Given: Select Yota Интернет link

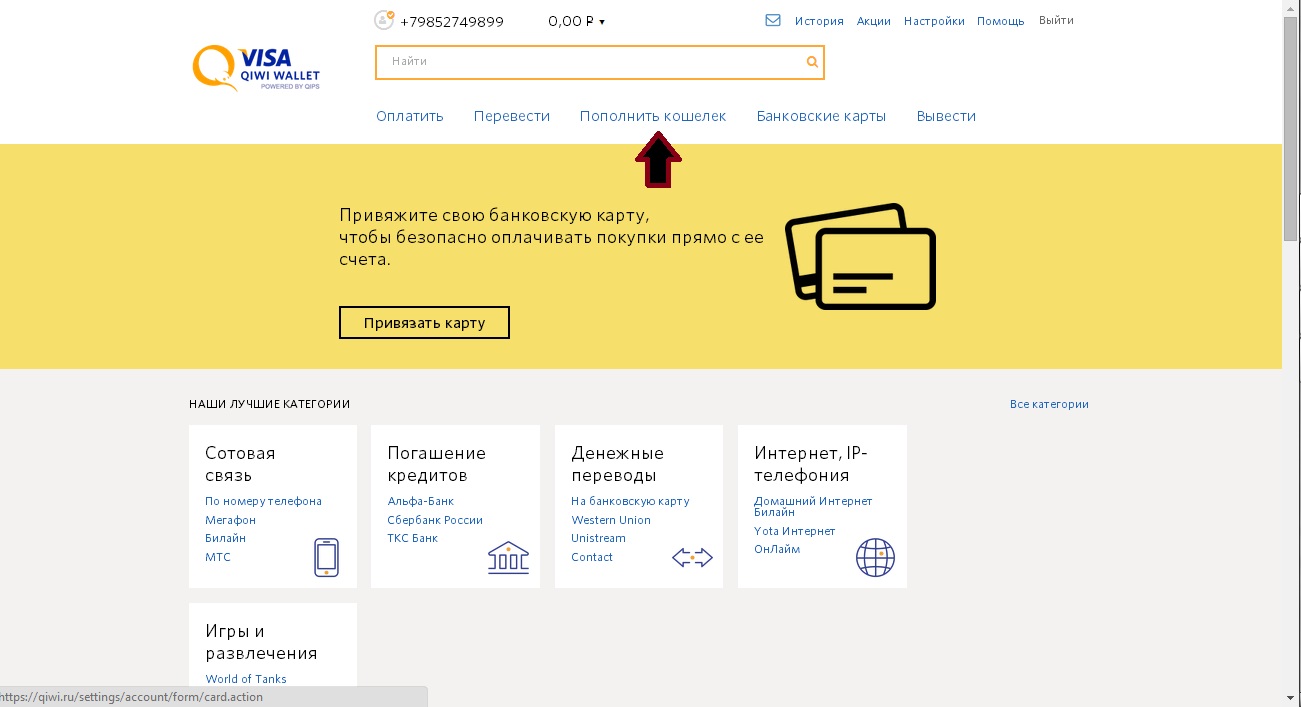Looking at the screenshot, I should point(795,531).
